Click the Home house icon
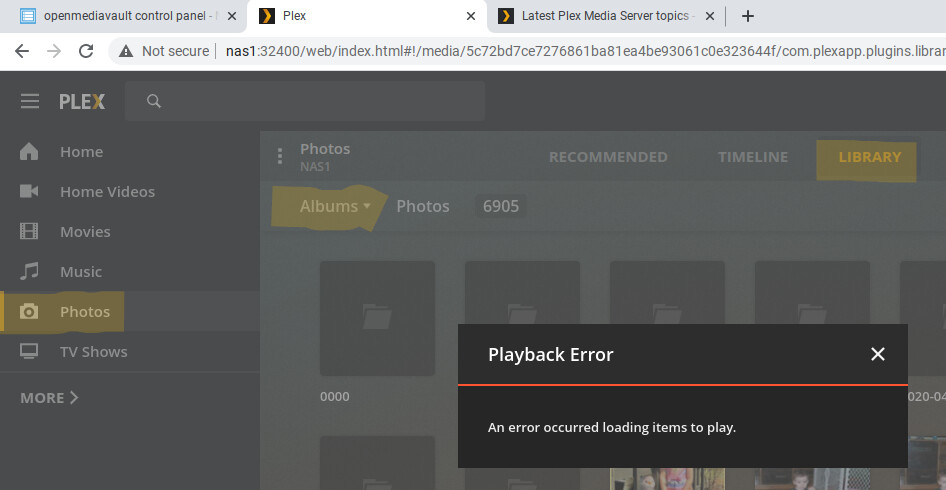 29,151
